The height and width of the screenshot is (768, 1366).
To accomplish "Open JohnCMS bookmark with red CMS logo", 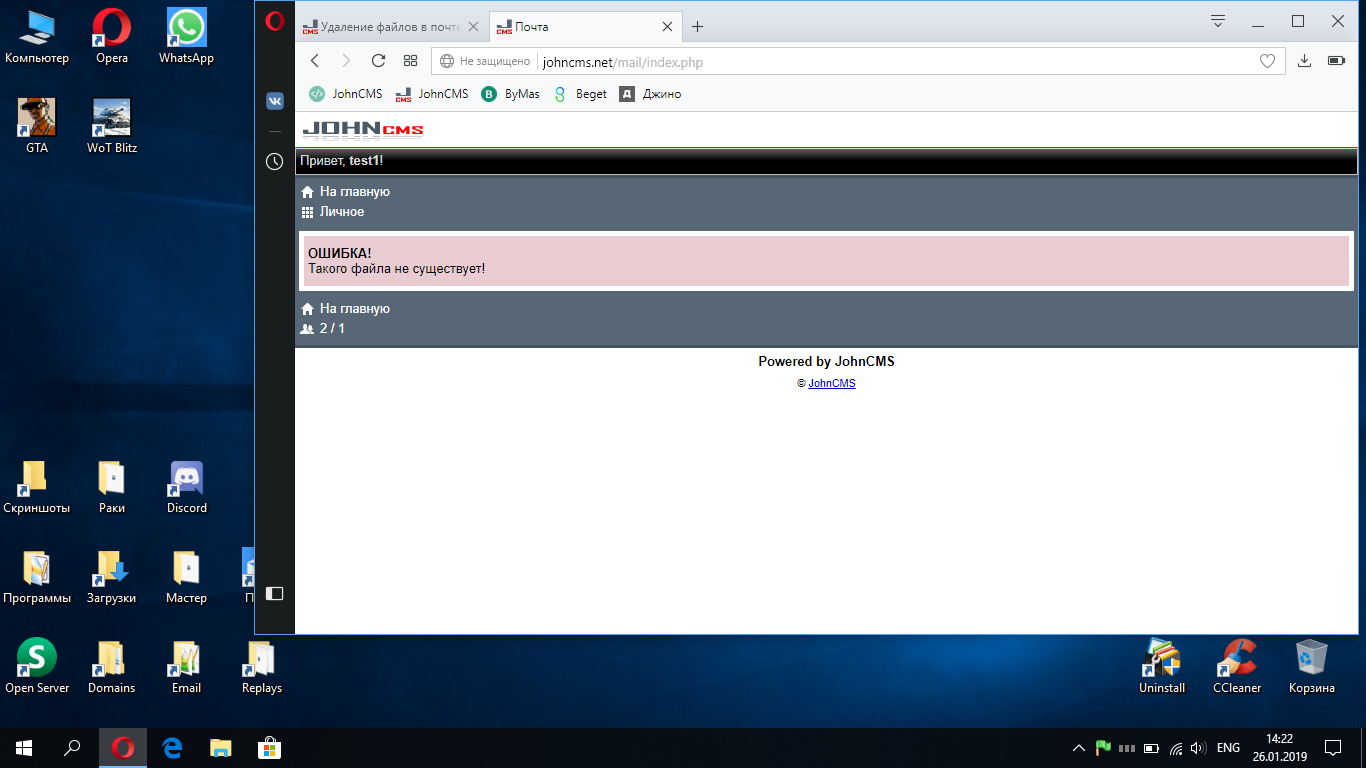I will (x=431, y=94).
